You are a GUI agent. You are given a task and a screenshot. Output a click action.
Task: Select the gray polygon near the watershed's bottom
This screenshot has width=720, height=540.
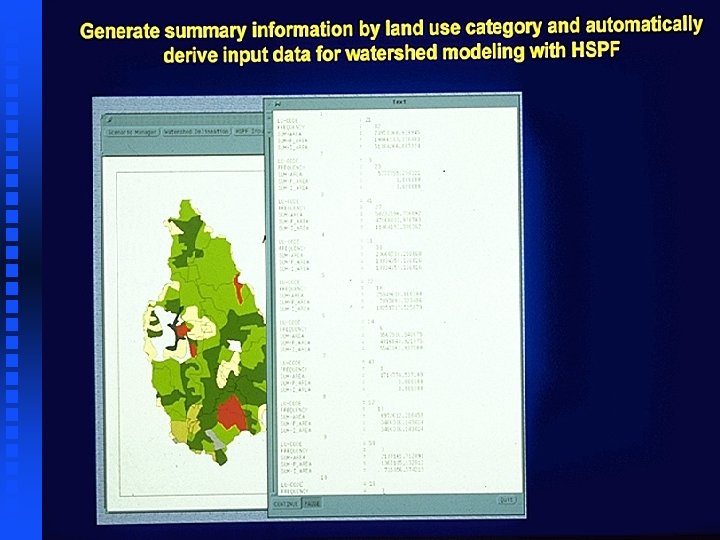[x=215, y=439]
